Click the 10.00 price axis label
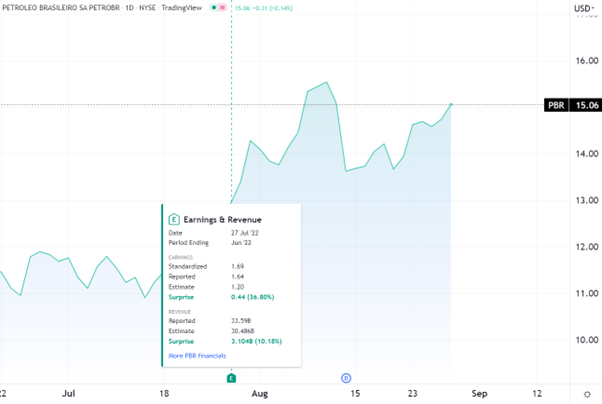The width and height of the screenshot is (602, 404). (x=587, y=340)
